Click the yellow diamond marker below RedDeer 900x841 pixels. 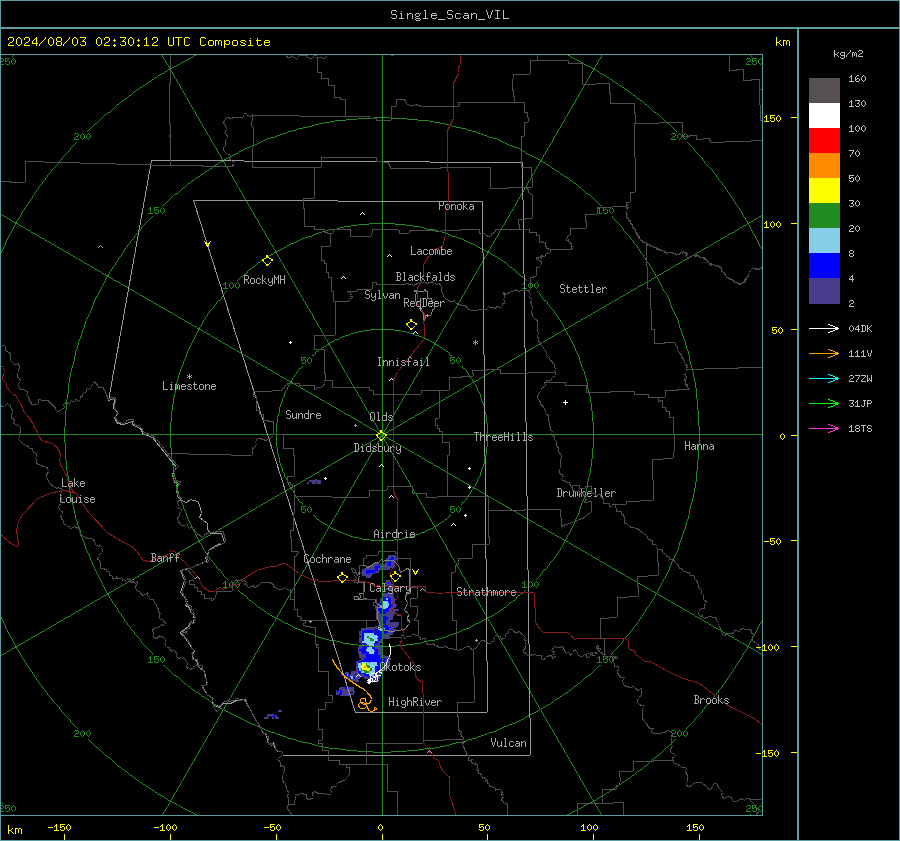411,325
